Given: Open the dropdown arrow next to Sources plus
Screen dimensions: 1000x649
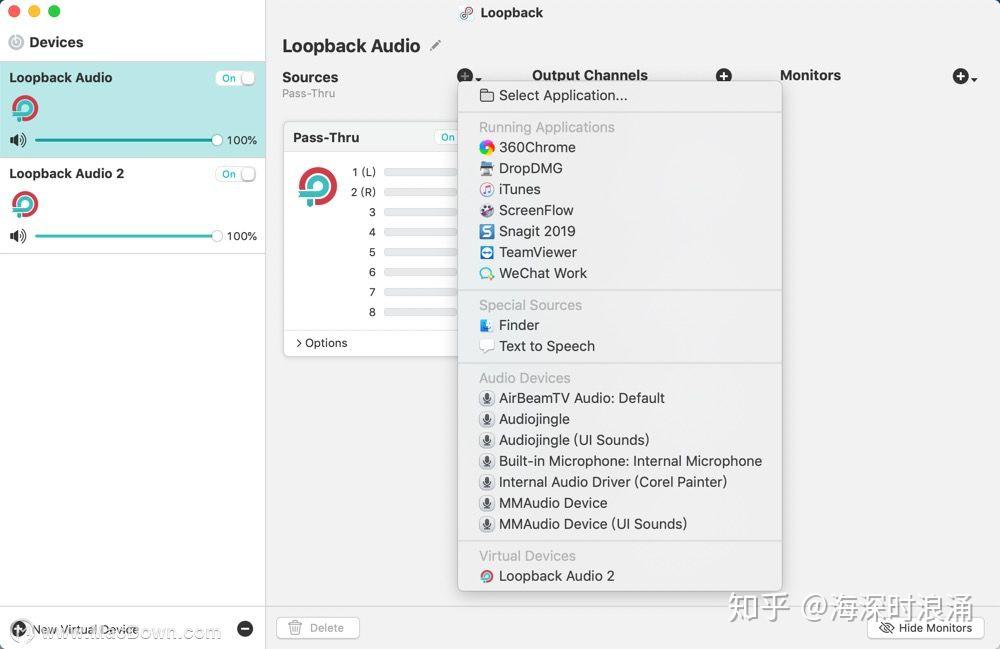Looking at the screenshot, I should [x=479, y=79].
